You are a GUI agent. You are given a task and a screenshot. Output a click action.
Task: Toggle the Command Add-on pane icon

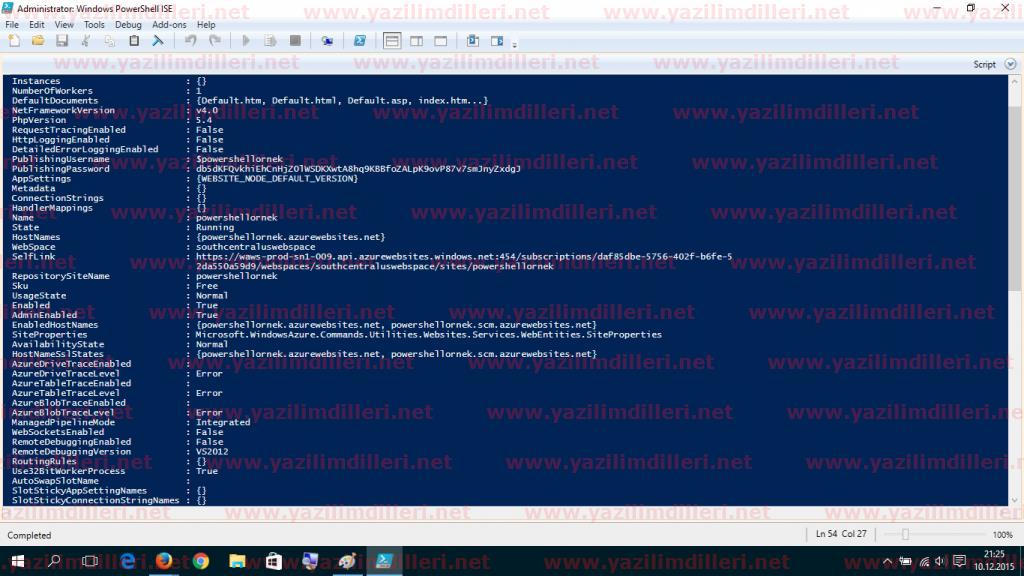(497, 41)
